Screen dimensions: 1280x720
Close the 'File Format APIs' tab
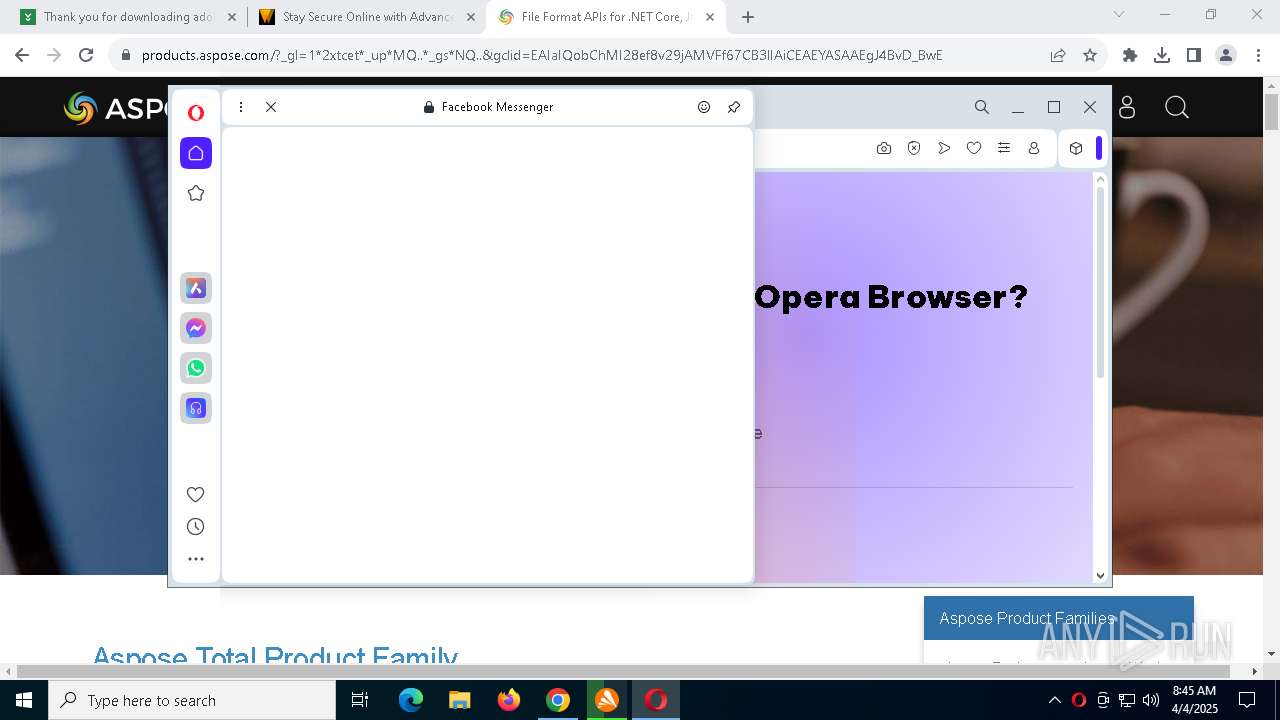(x=710, y=17)
